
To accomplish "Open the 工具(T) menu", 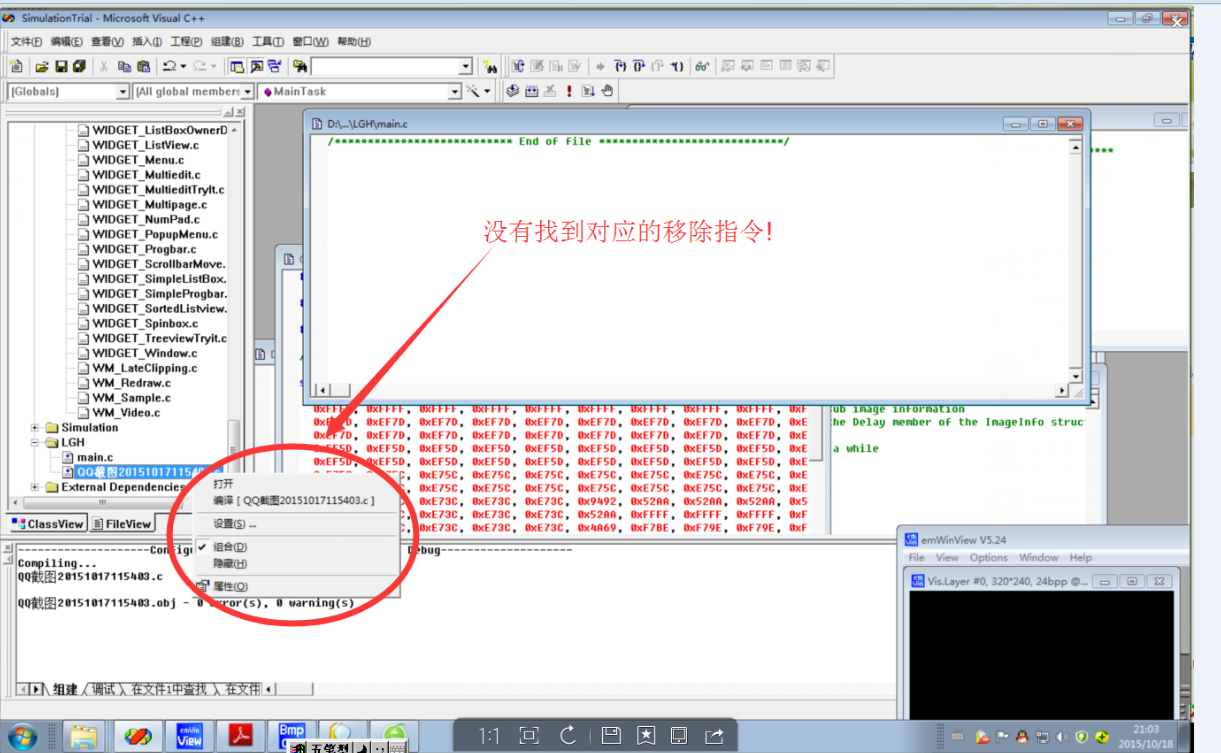I will pyautogui.click(x=268, y=42).
